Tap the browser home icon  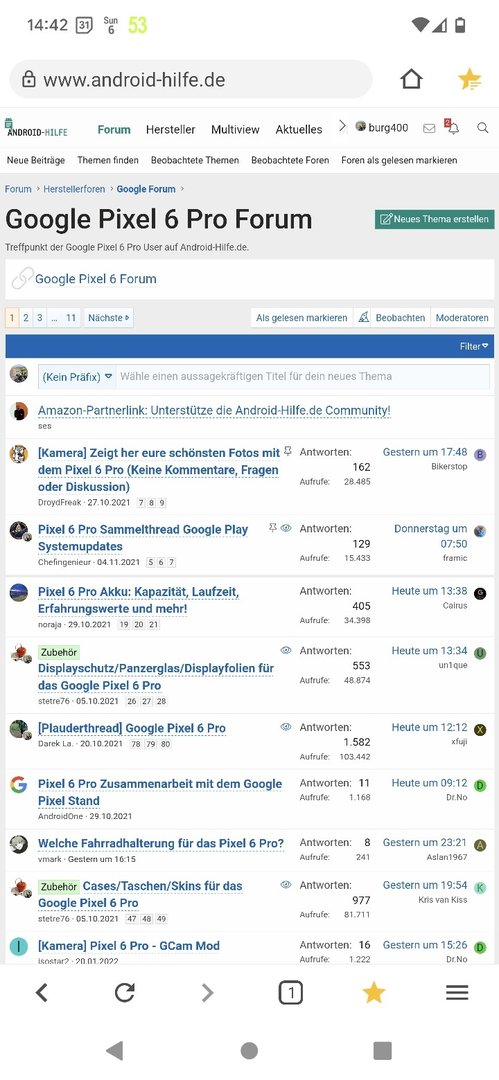click(411, 79)
